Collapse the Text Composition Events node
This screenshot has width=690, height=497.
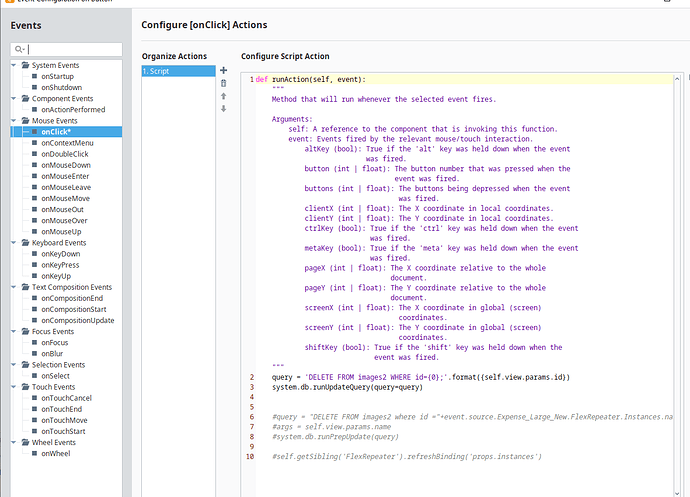tap(14, 287)
